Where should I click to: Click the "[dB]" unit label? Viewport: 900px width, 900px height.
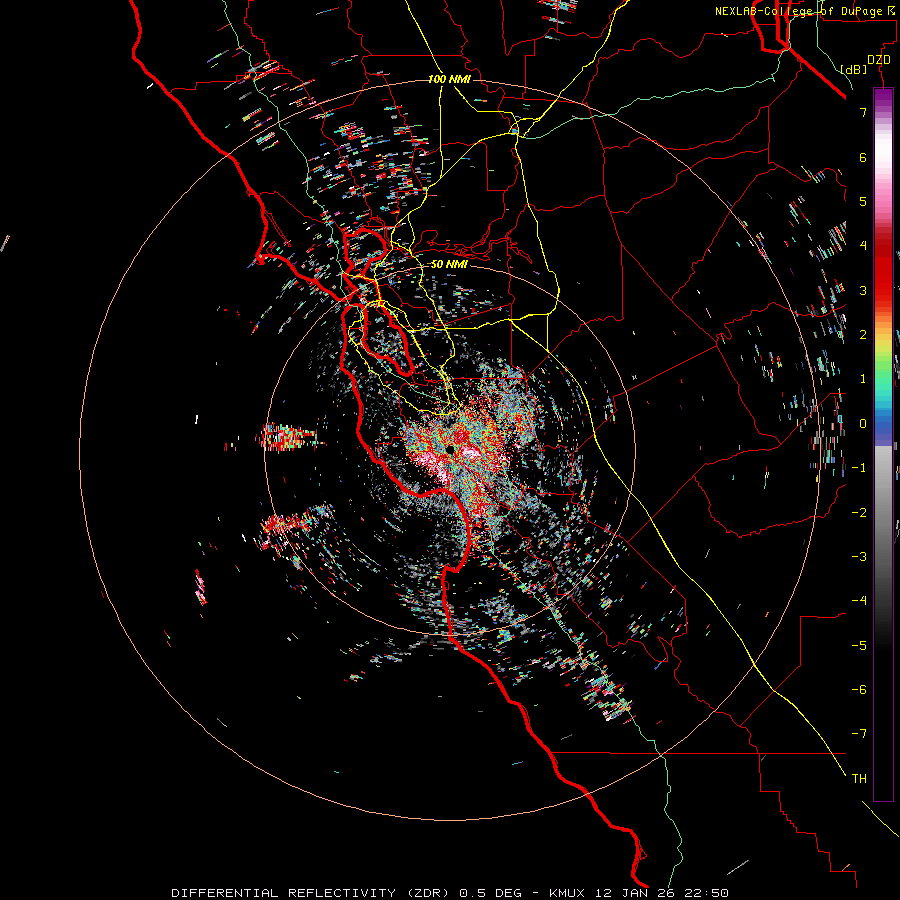coord(853,69)
